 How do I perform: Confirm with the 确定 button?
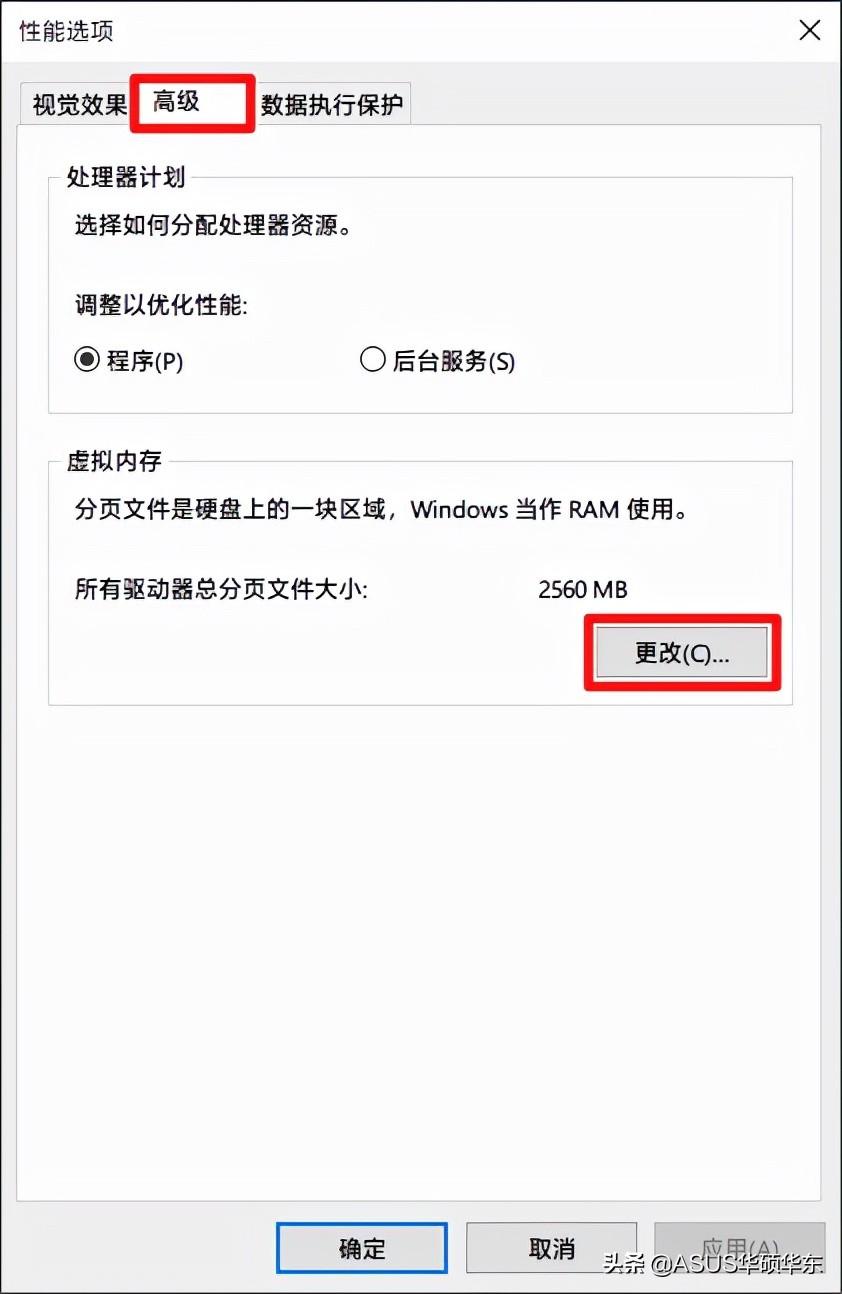[362, 1248]
